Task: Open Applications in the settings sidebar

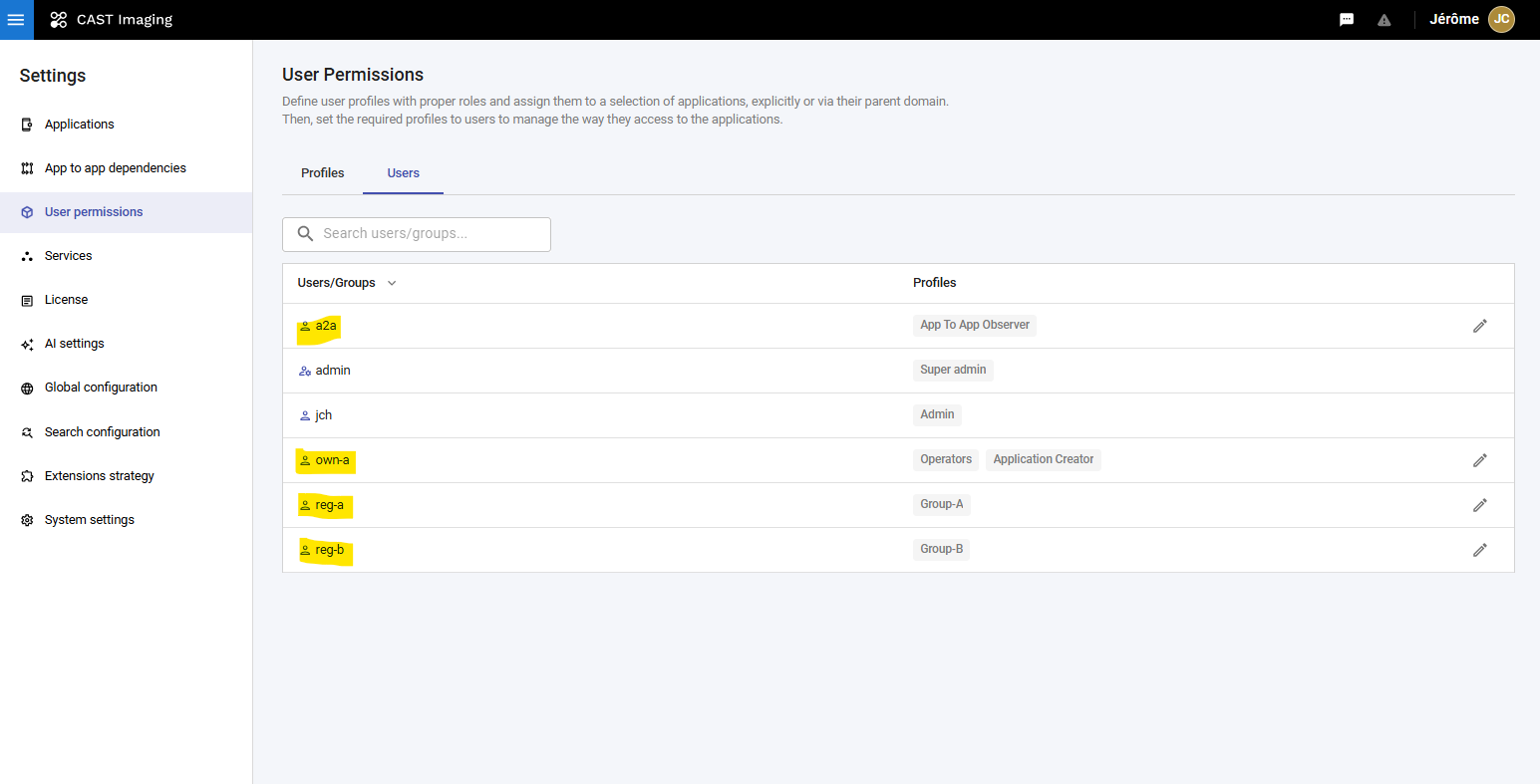Action: pos(79,125)
